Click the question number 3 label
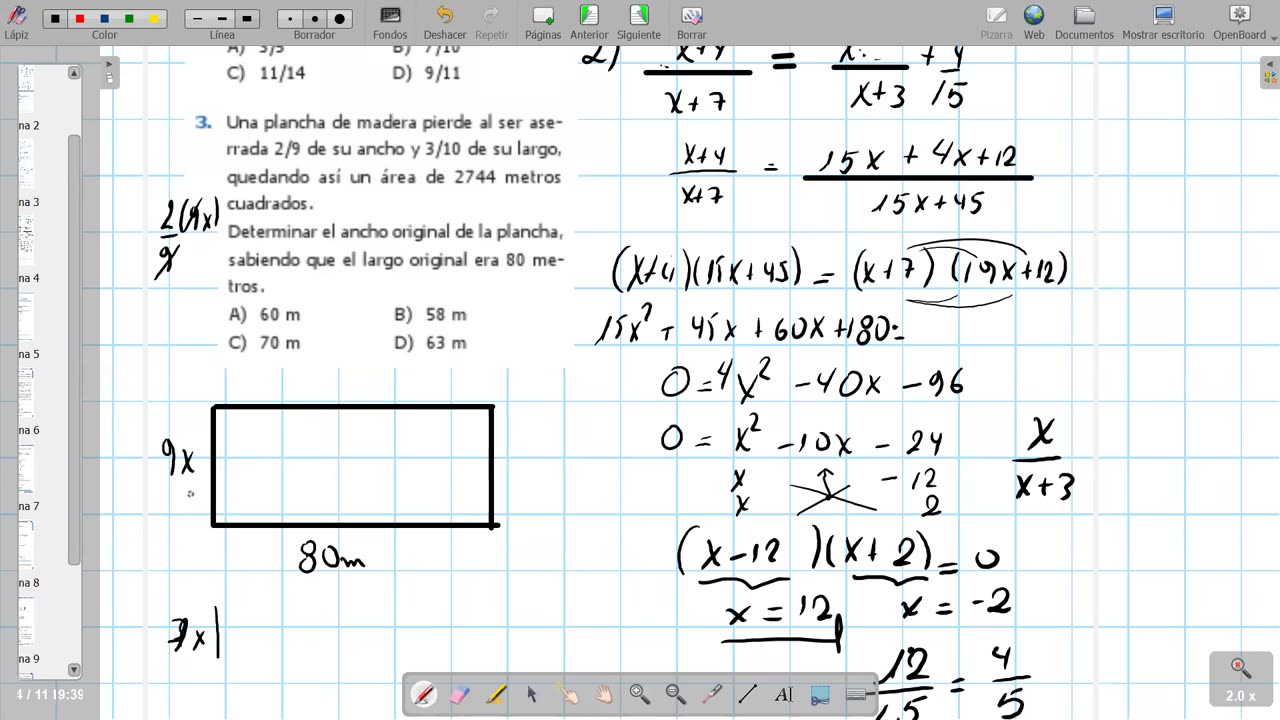The image size is (1280, 720). pos(204,122)
